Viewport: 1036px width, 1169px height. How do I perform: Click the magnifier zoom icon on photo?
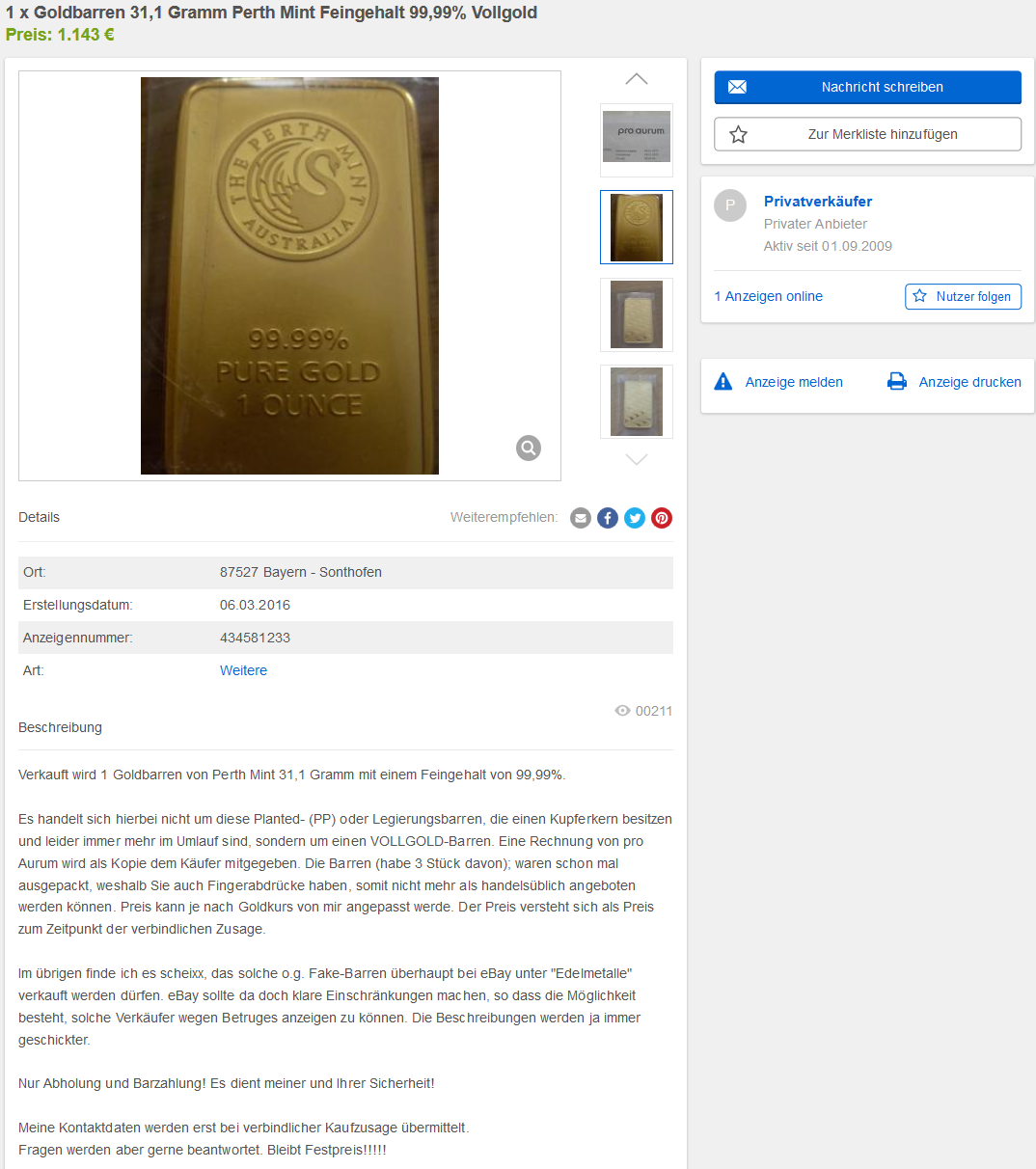[529, 448]
